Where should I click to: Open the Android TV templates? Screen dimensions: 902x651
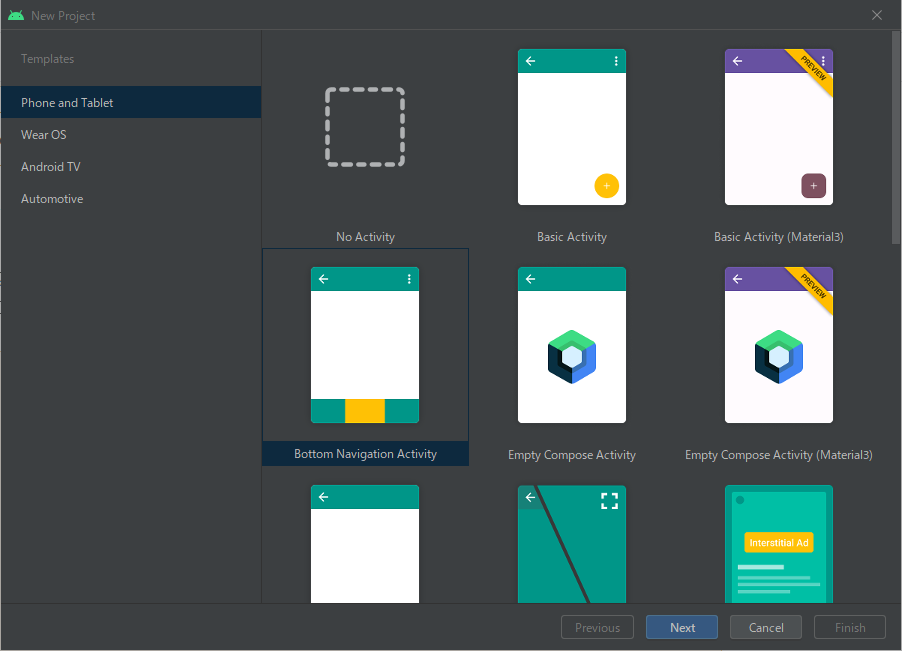click(49, 166)
